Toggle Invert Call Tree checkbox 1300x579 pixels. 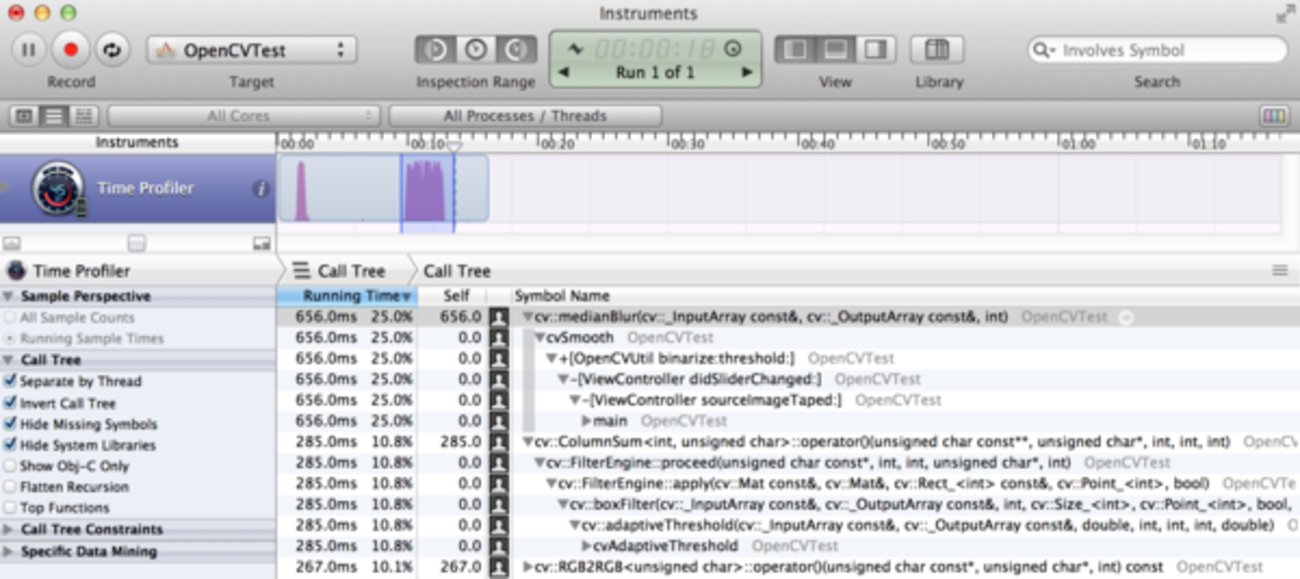click(x=10, y=403)
